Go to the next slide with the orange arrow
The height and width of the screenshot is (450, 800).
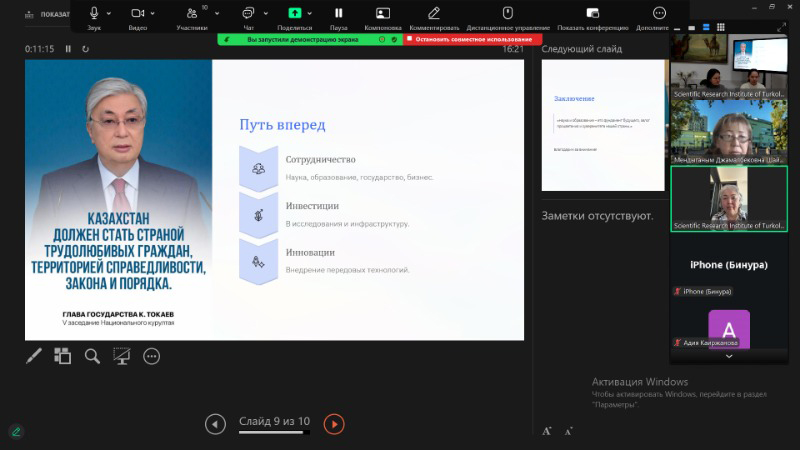point(334,424)
